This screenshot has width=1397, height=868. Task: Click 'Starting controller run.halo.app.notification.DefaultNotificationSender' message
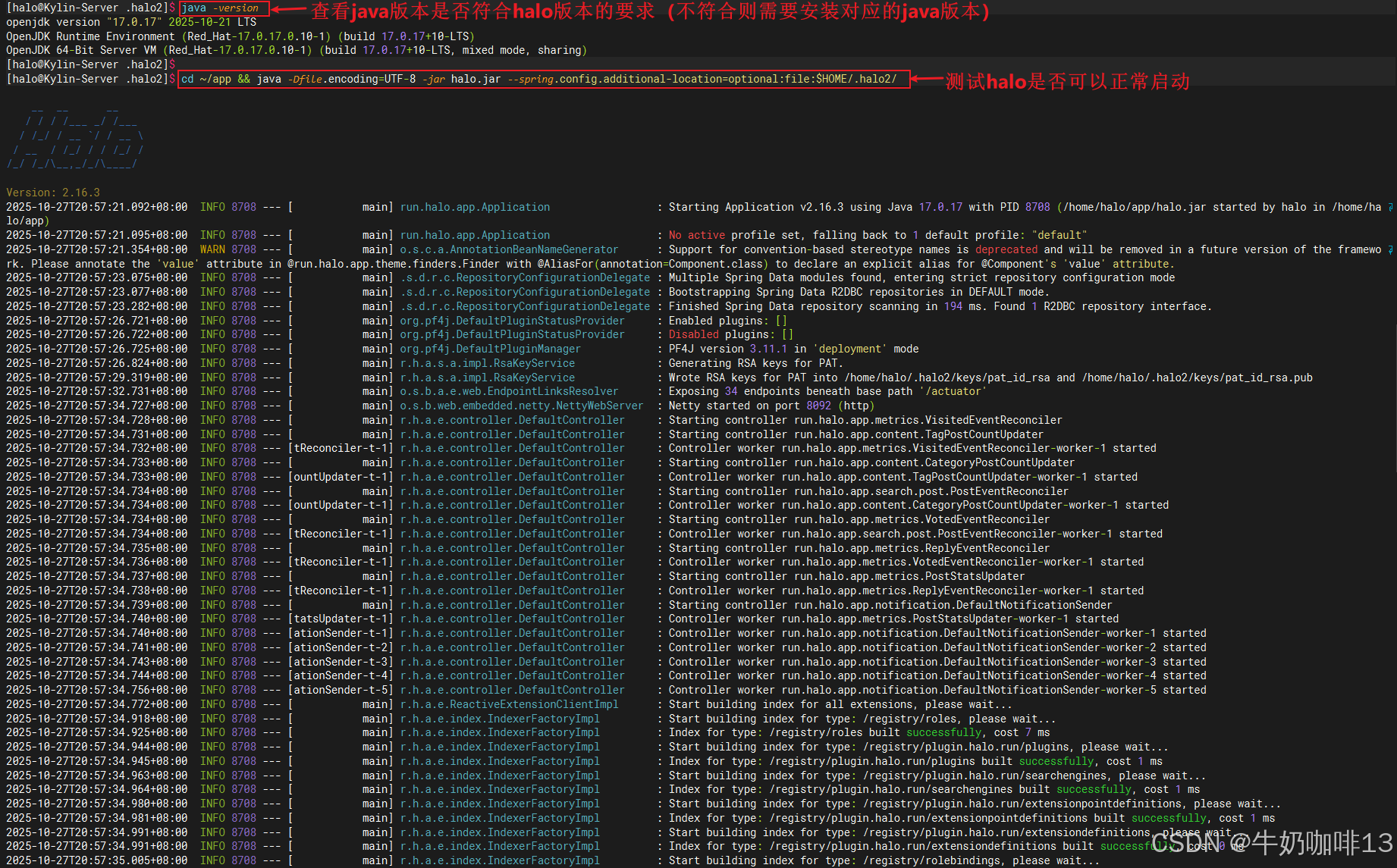coord(890,605)
